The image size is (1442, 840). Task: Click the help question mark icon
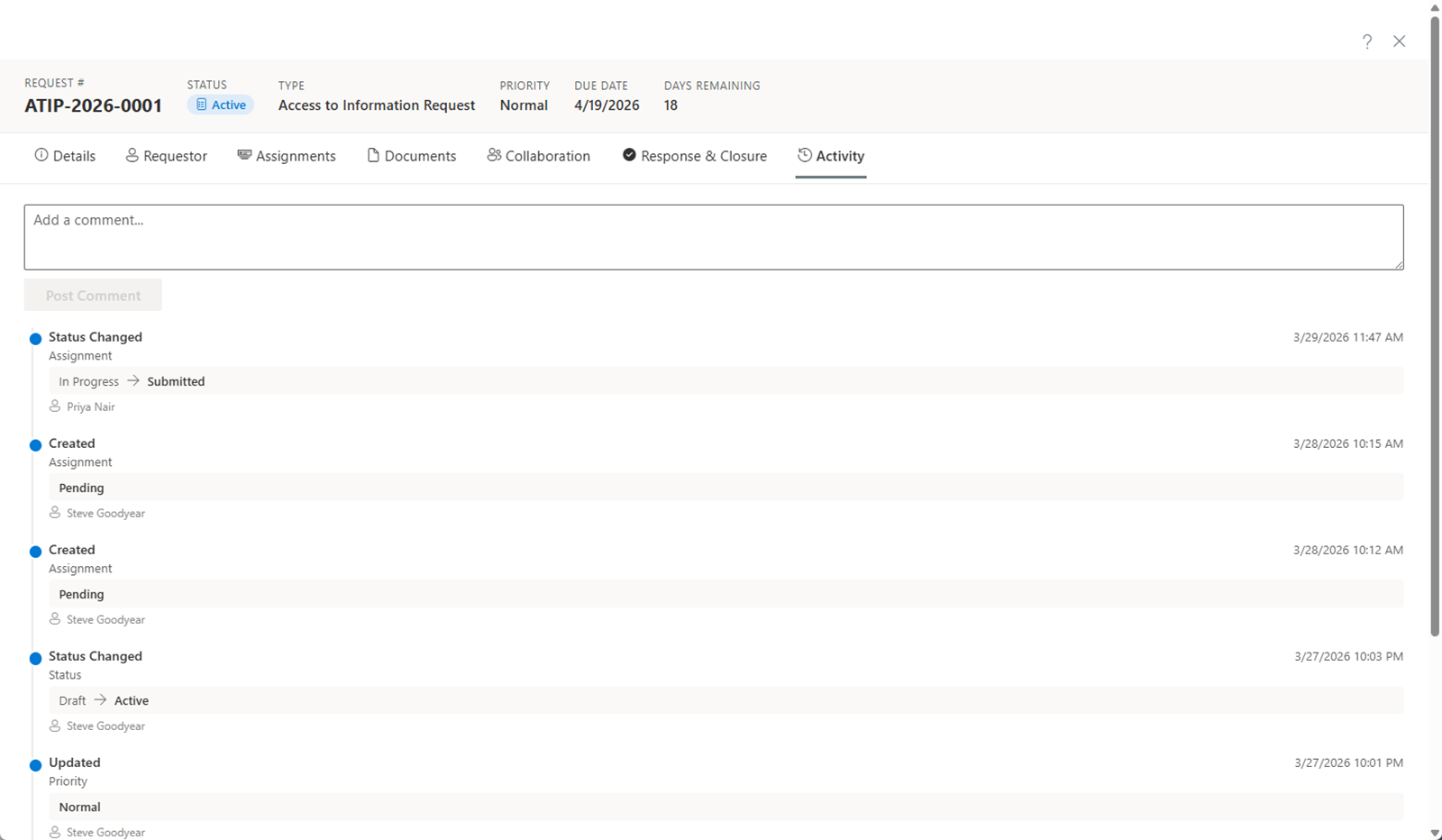pos(1367,41)
